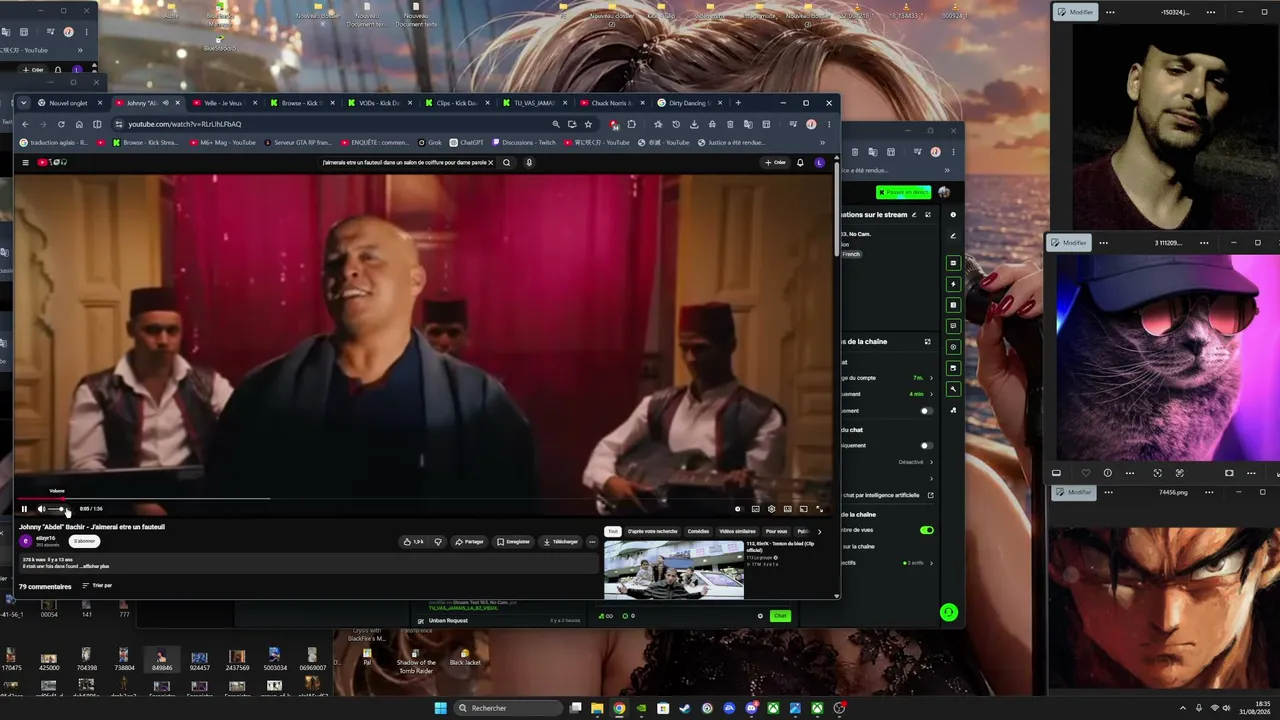Image resolution: width=1280 pixels, height=720 pixels.
Task: Click the Partager button
Action: point(469,542)
